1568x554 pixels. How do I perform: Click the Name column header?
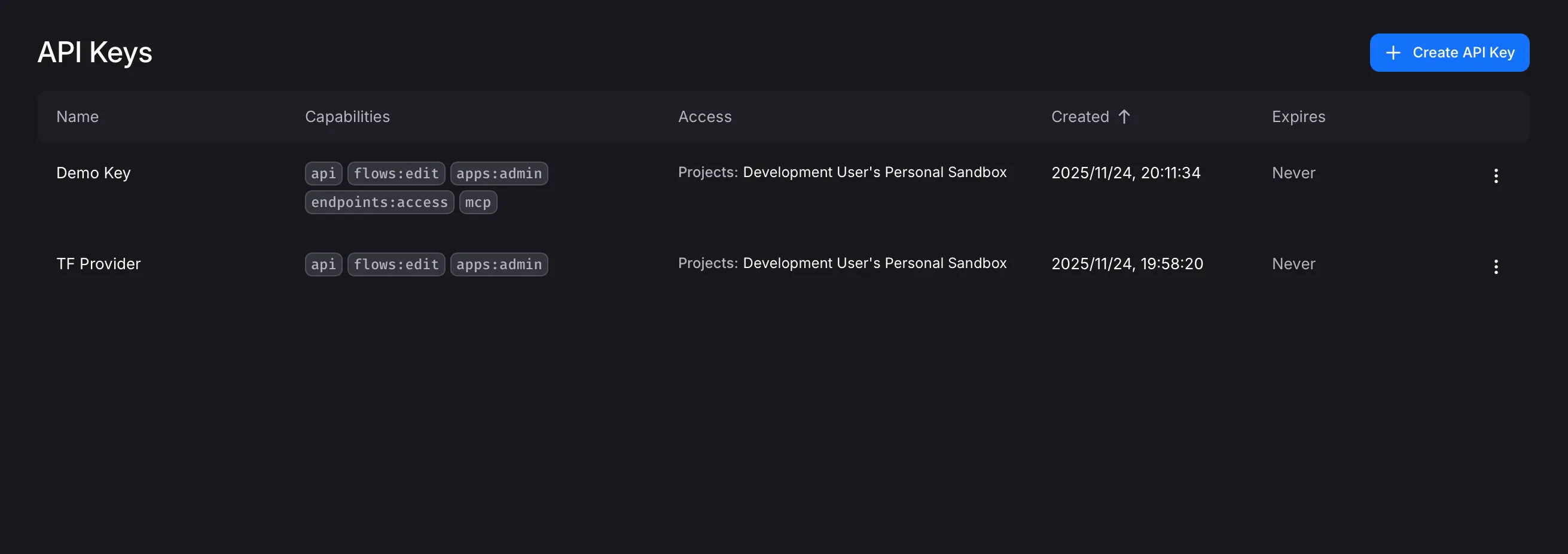[x=77, y=116]
